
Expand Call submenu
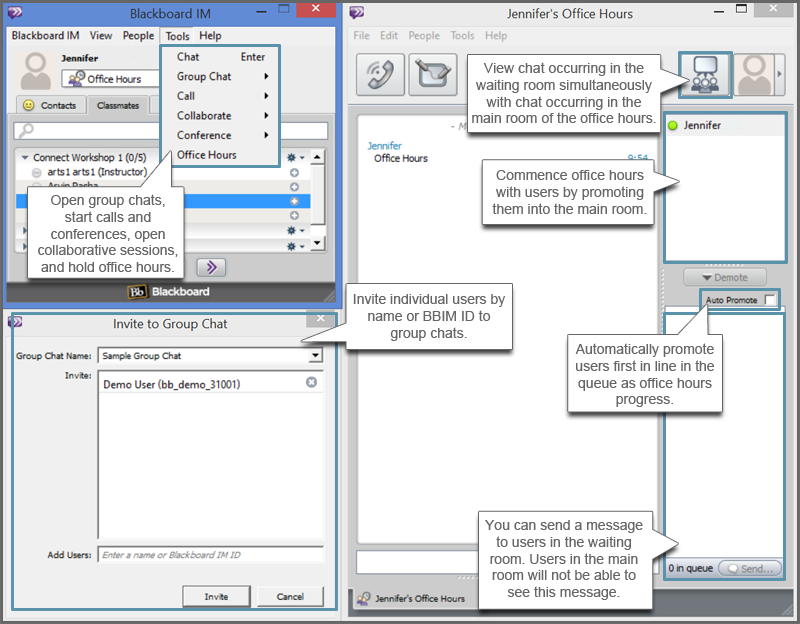coord(220,96)
